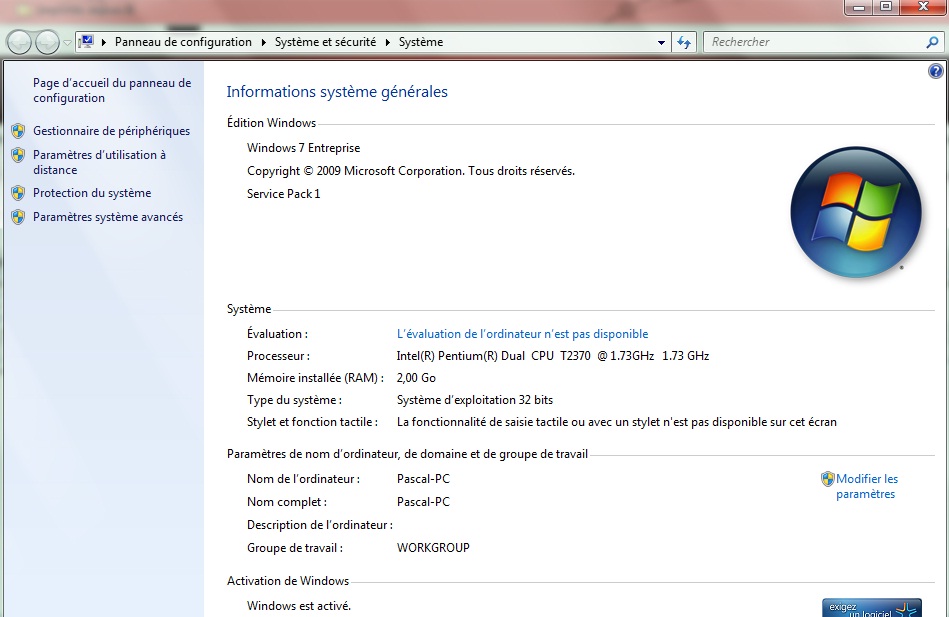Image resolution: width=949 pixels, height=617 pixels.
Task: Expand the arrow after Panneau de configuration
Action: (x=263, y=42)
